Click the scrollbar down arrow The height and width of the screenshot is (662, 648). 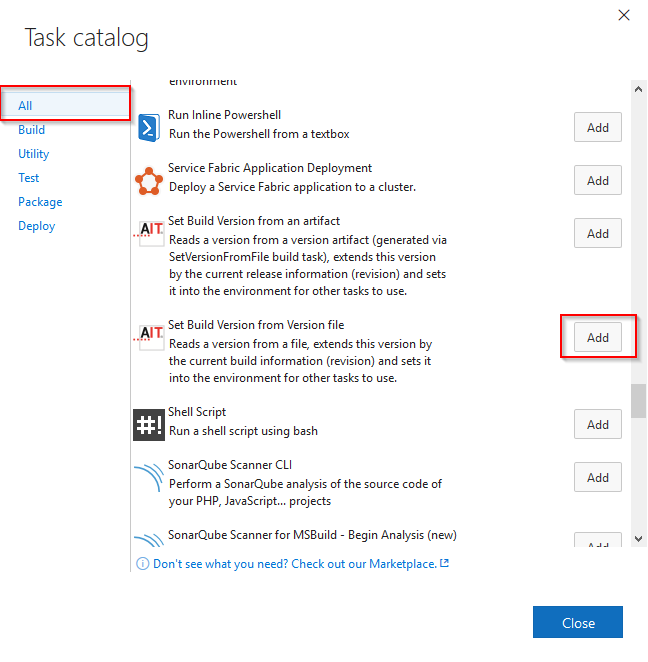click(638, 539)
